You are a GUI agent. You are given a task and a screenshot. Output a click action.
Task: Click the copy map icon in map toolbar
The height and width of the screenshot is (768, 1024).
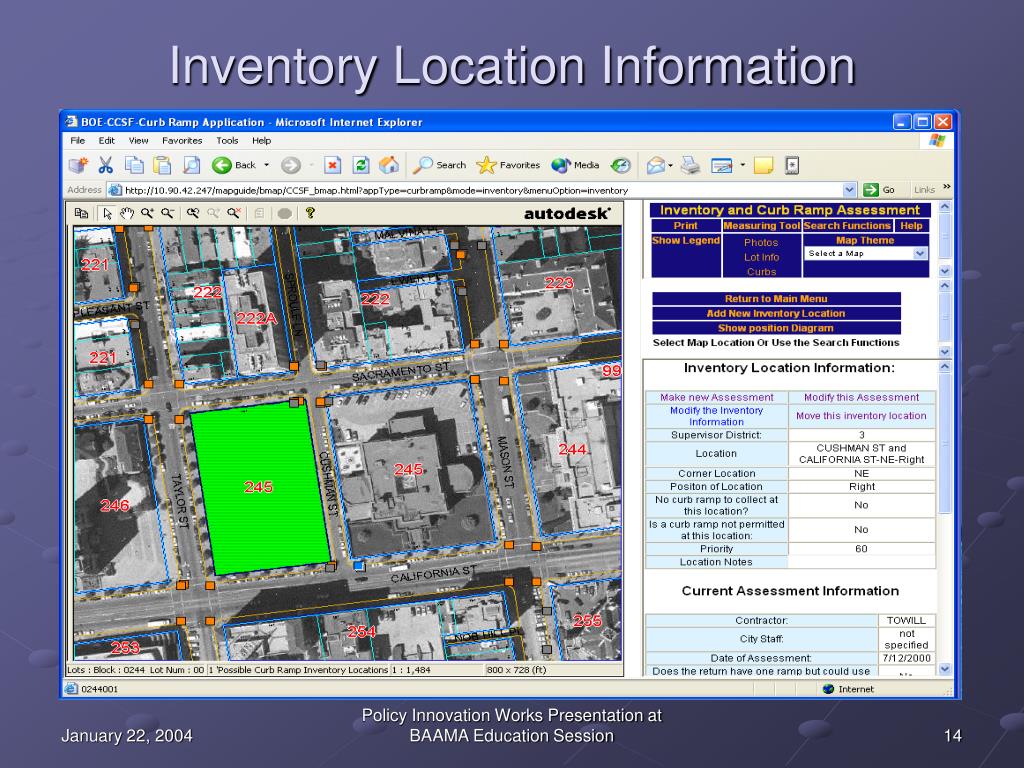(x=81, y=213)
